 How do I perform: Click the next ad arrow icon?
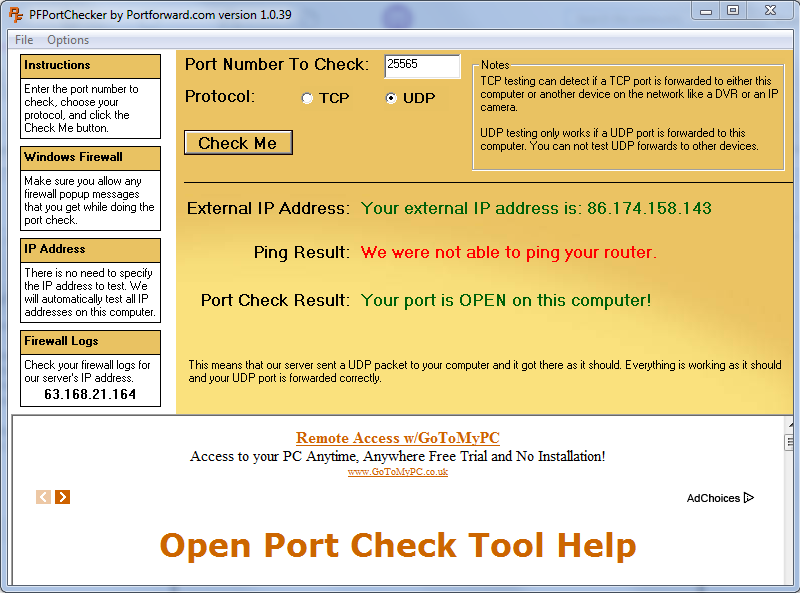pyautogui.click(x=63, y=497)
